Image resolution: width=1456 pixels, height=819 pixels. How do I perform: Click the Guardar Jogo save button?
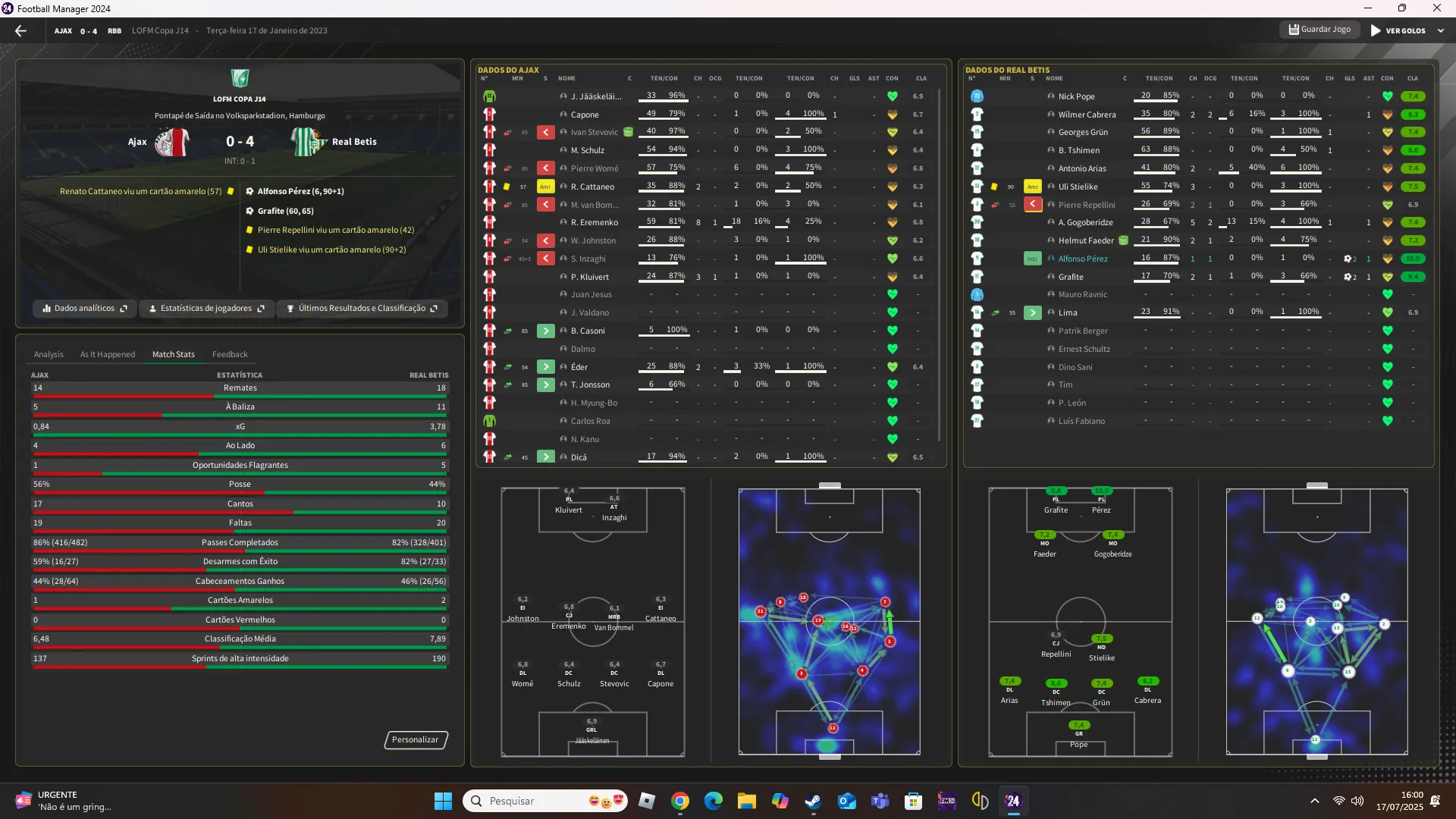1319,30
